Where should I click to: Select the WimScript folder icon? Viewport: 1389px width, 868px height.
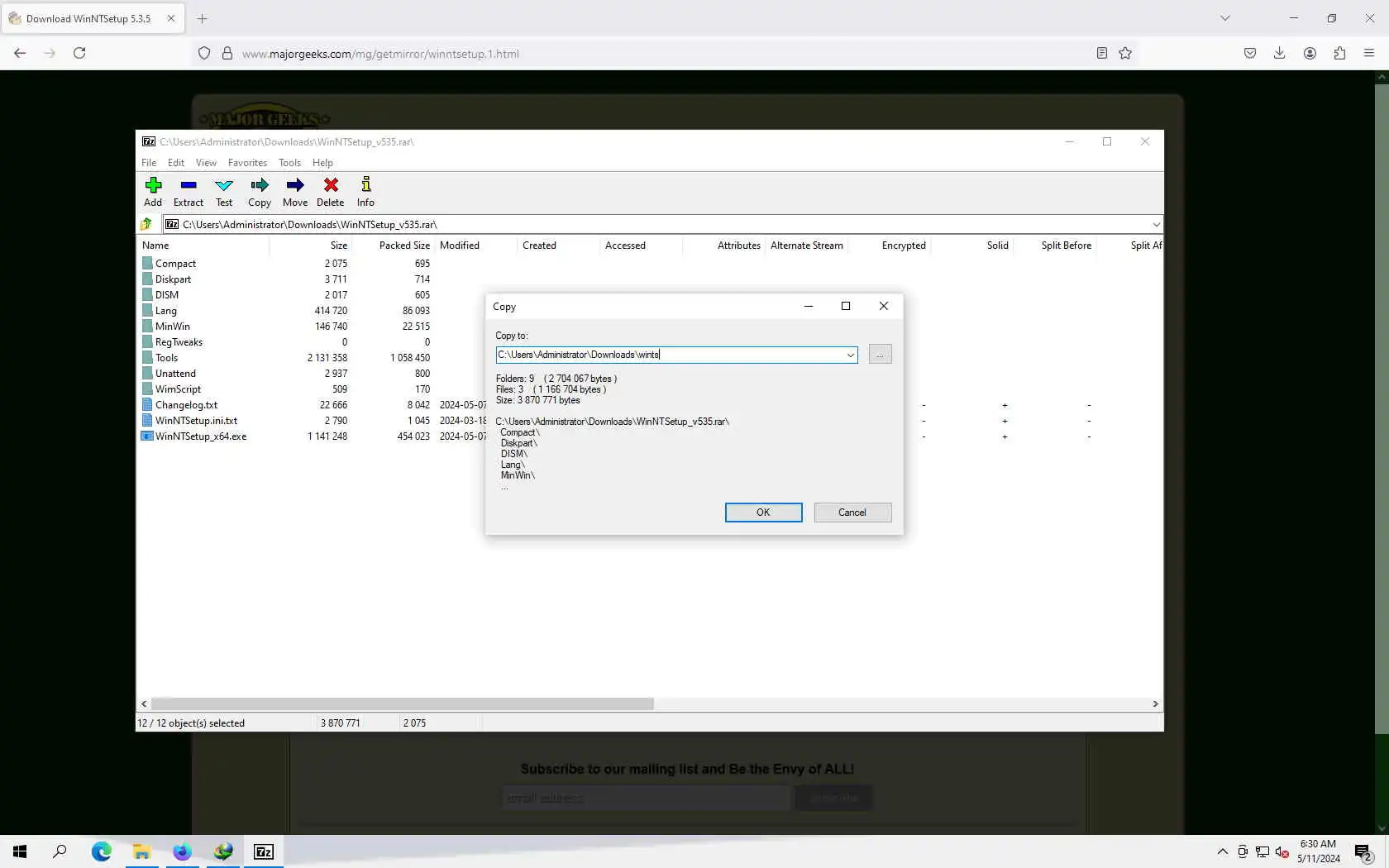pos(147,389)
